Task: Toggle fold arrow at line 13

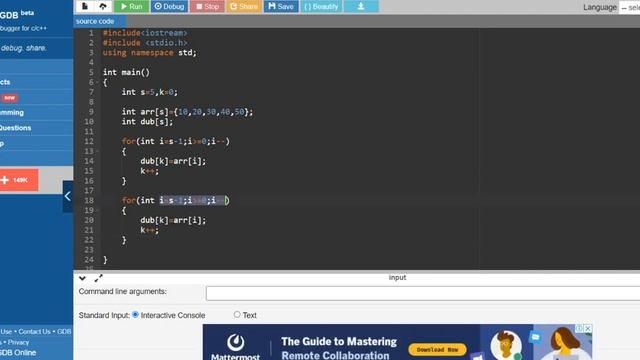Action: [97, 151]
